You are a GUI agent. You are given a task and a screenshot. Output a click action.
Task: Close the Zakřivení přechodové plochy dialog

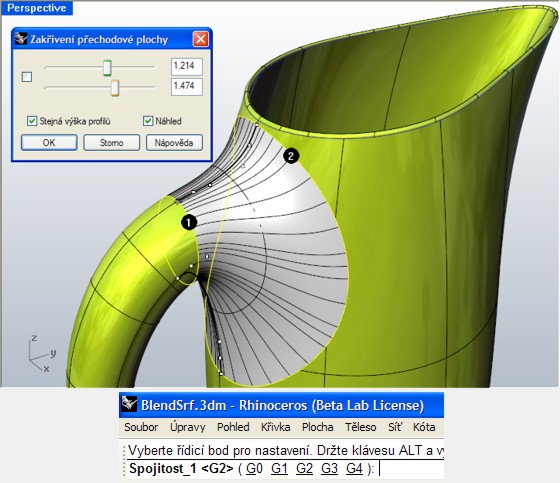201,39
